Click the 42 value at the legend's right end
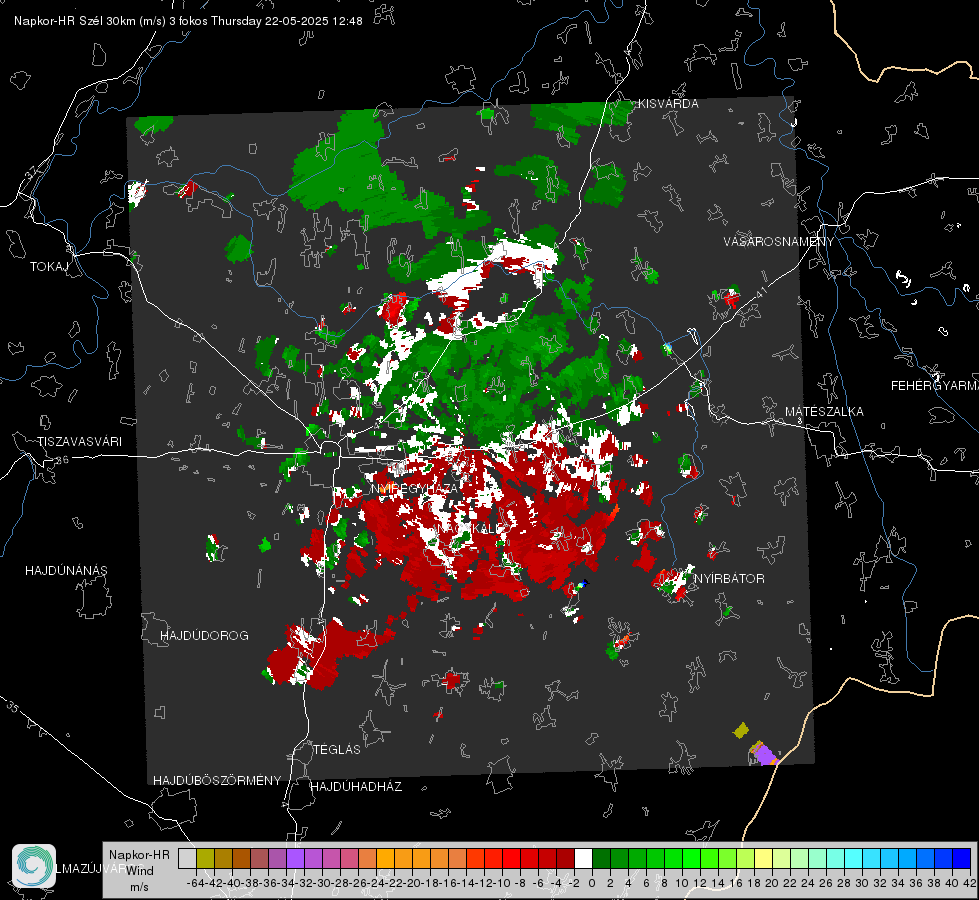979x900 pixels. tap(969, 883)
